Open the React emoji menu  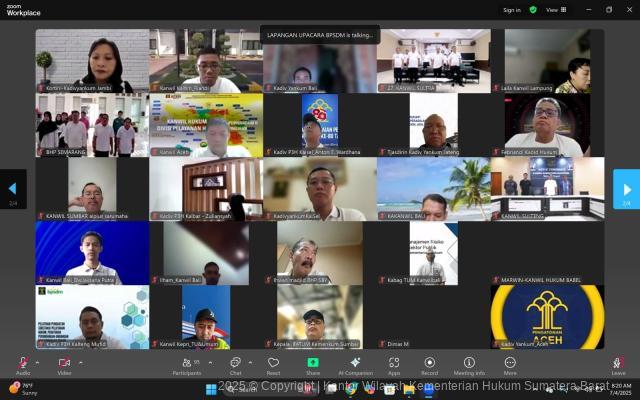[273, 363]
